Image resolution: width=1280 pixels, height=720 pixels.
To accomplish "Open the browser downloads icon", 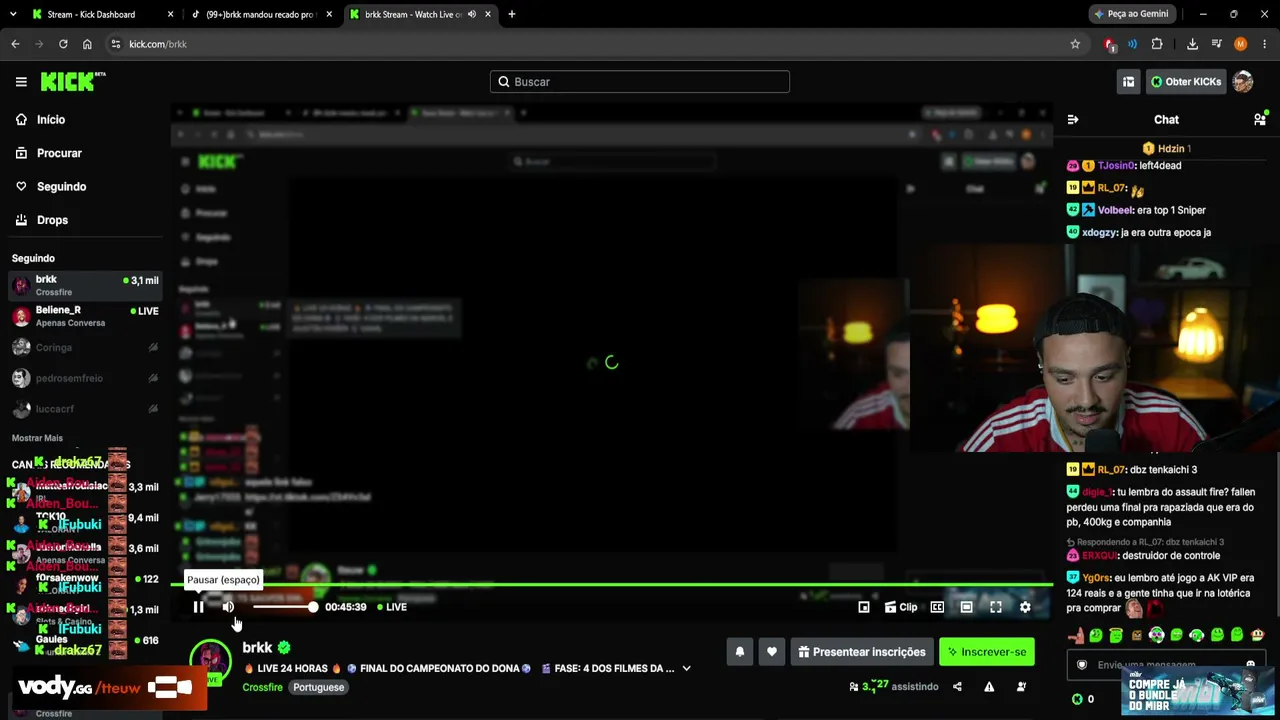I will 1192,44.
